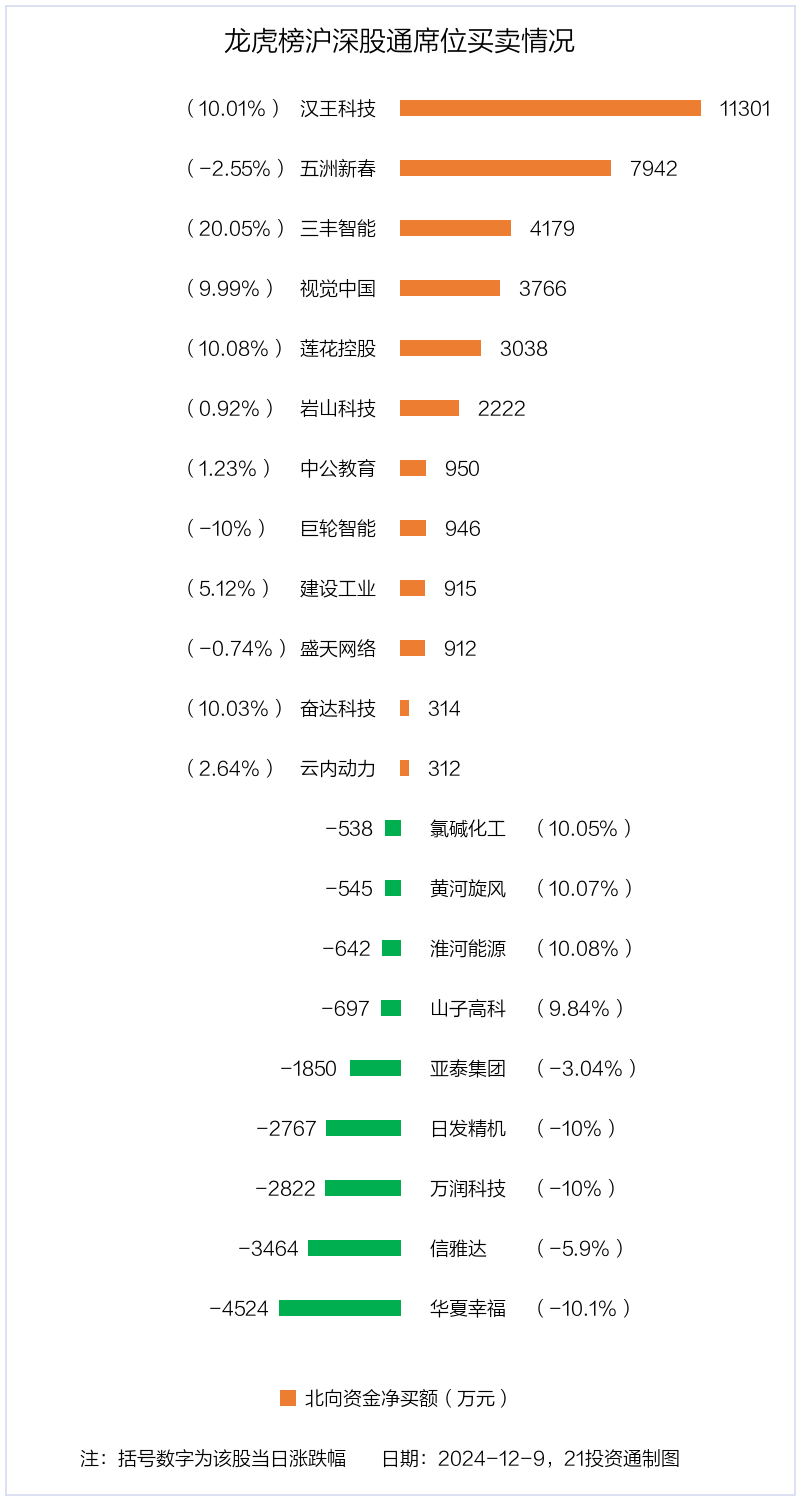The image size is (800, 1500).
Task: Click the 华夏幸福 green bar
Action: (x=340, y=1308)
